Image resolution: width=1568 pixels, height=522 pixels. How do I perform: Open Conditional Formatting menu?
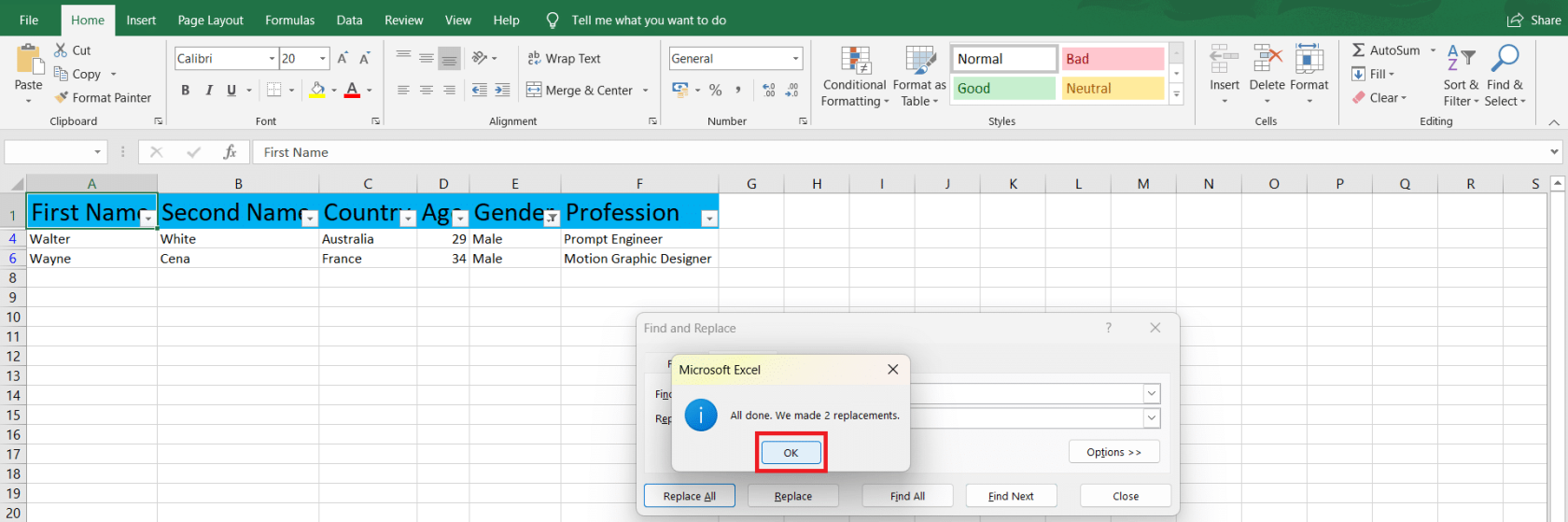coord(855,77)
